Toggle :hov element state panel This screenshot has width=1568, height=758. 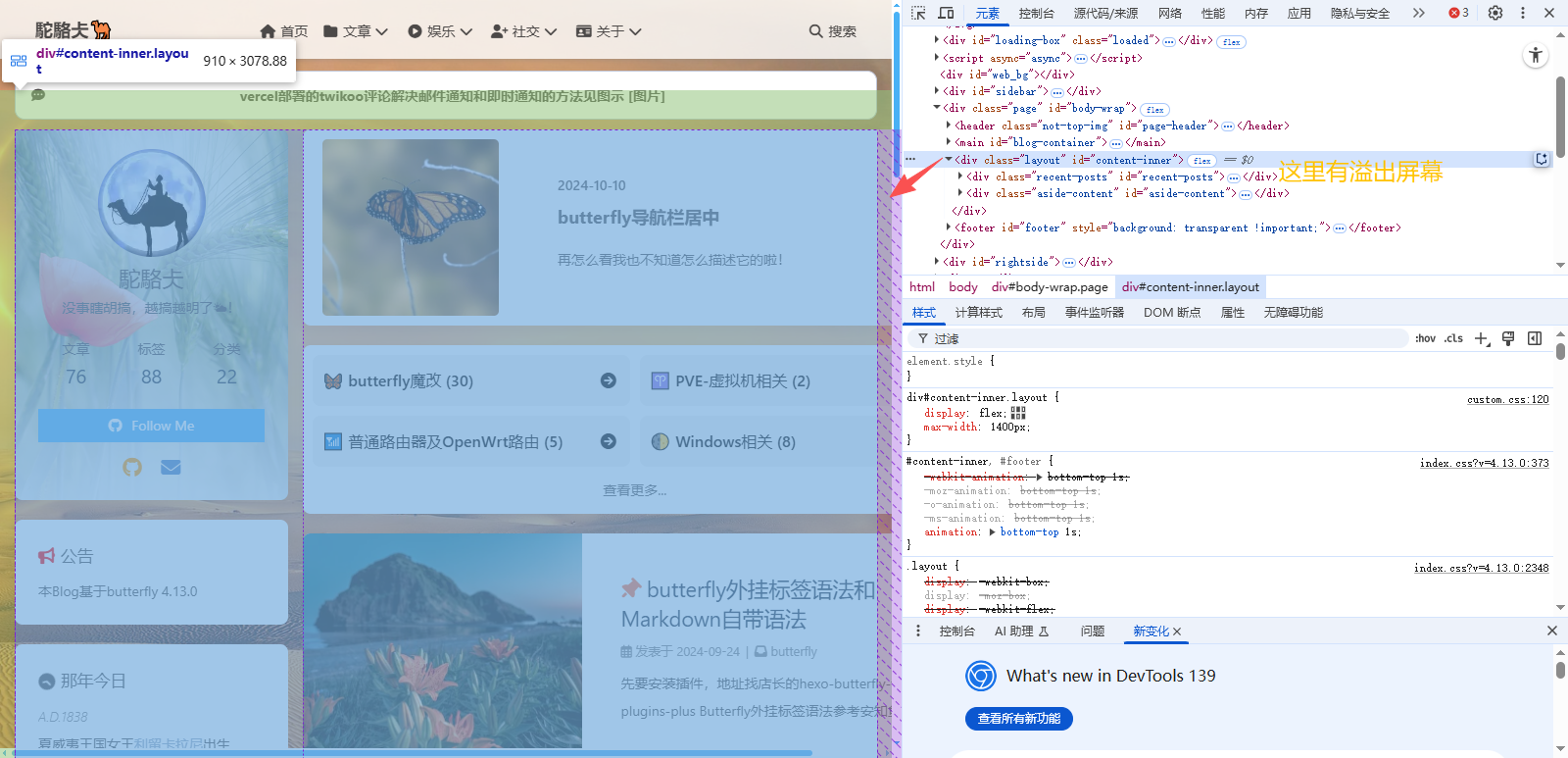click(1425, 338)
